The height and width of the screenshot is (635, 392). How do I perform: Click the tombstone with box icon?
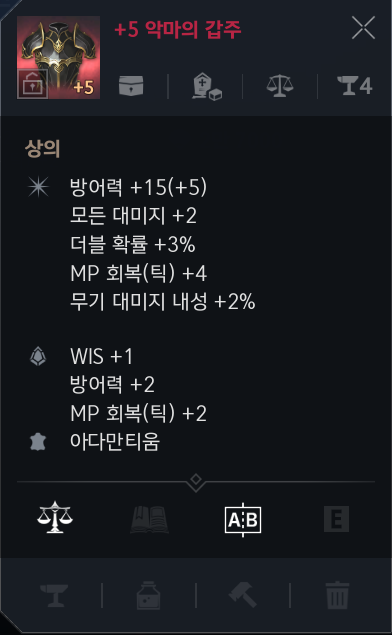[207, 86]
